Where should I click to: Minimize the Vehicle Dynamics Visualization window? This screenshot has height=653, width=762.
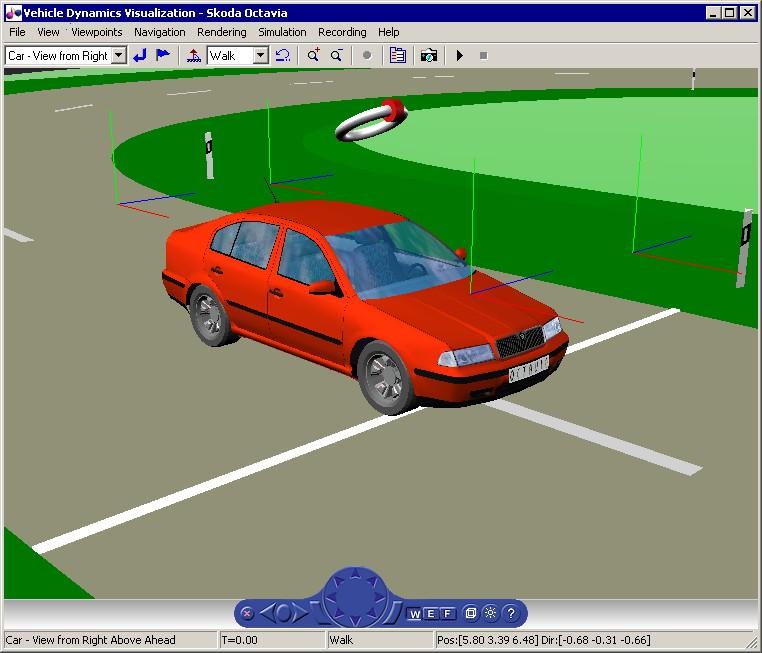pos(713,13)
